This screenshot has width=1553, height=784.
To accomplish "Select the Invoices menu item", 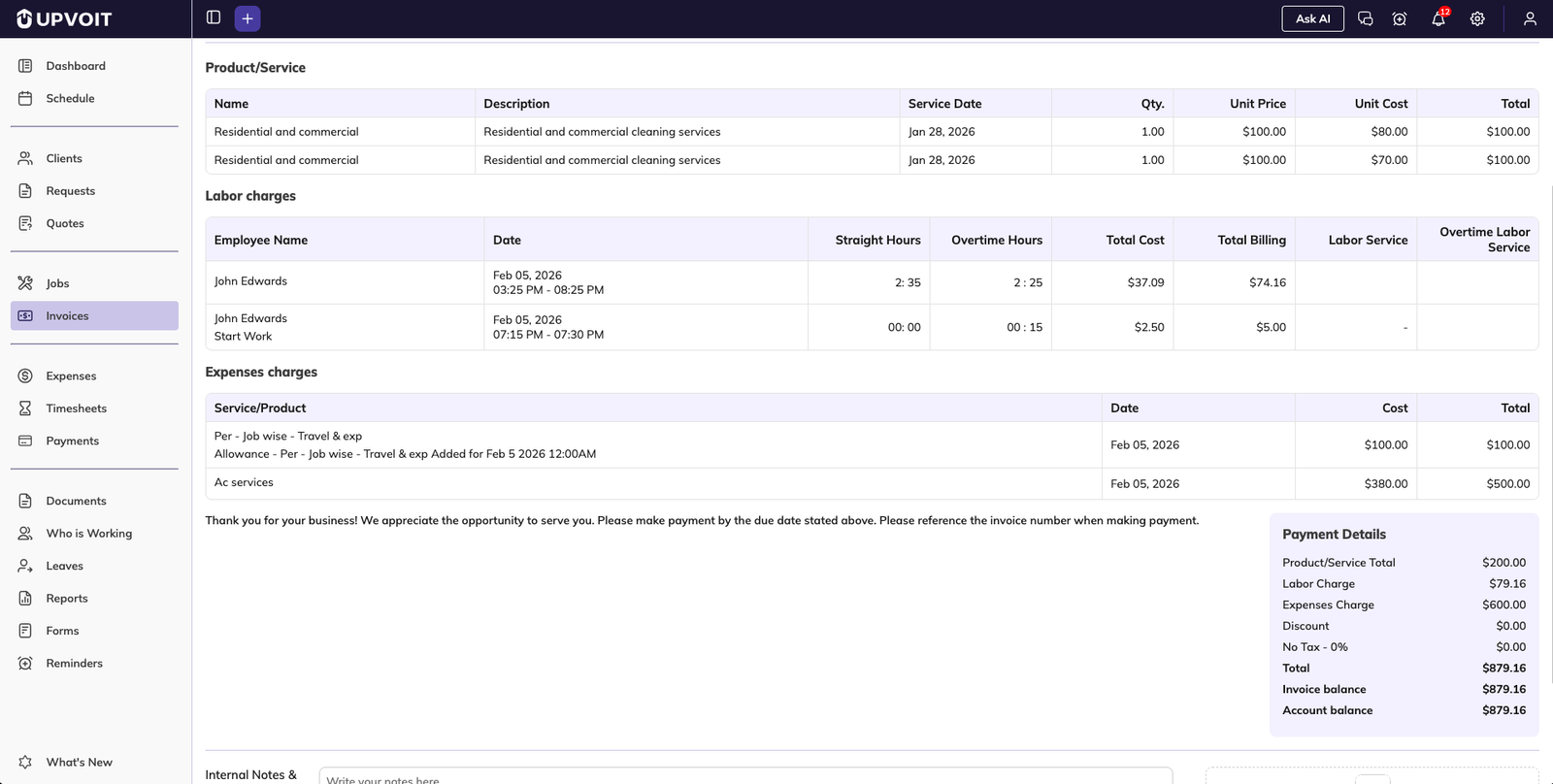I will [x=67, y=315].
